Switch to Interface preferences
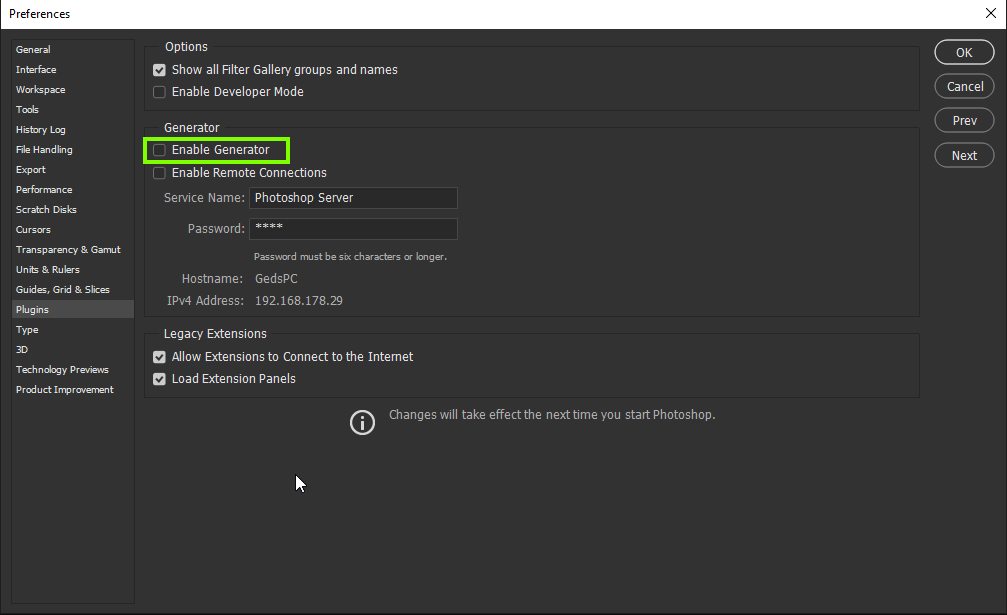The width and height of the screenshot is (1007, 615). click(x=35, y=69)
